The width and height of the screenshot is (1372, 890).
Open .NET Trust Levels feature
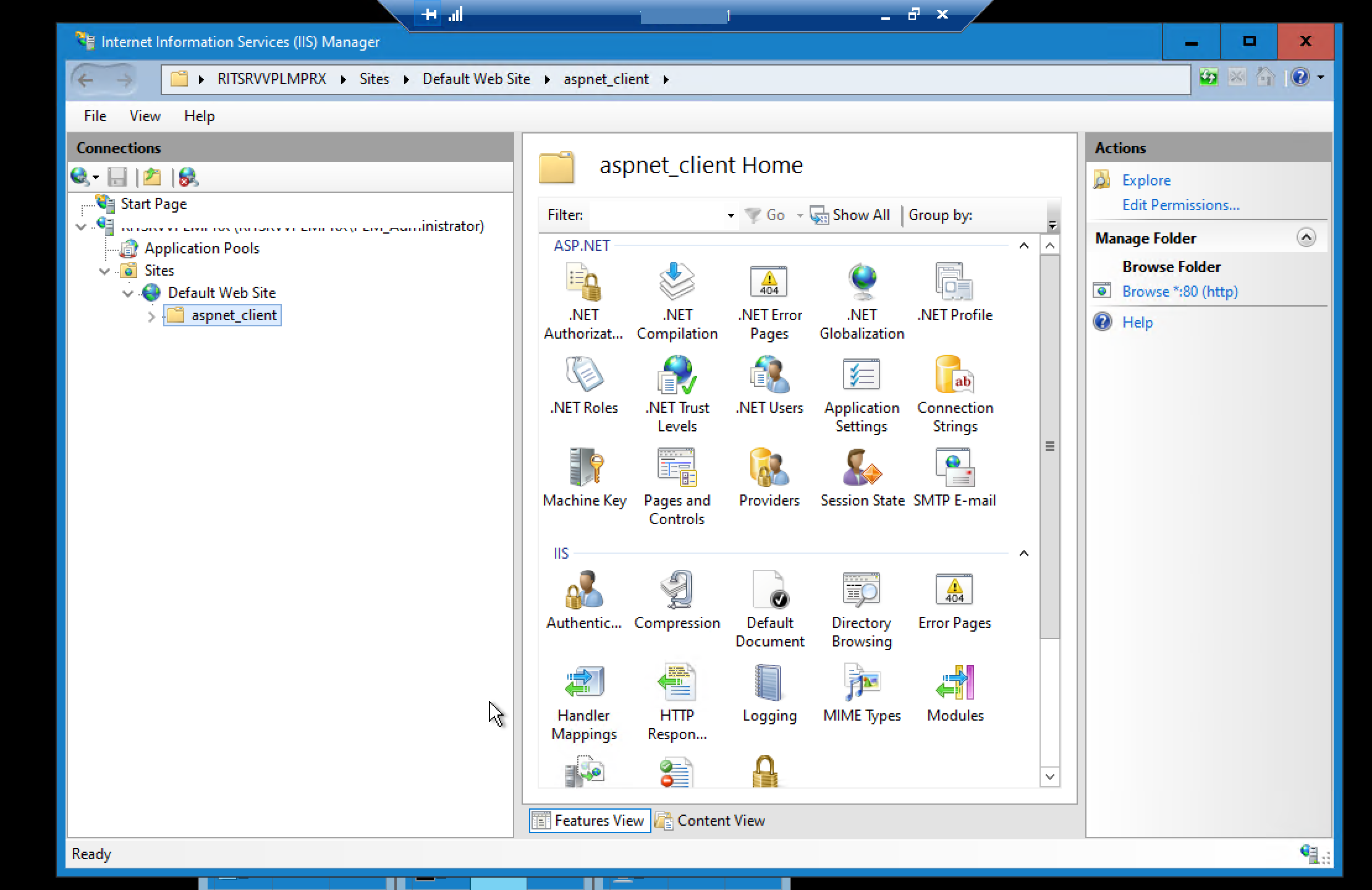(677, 394)
